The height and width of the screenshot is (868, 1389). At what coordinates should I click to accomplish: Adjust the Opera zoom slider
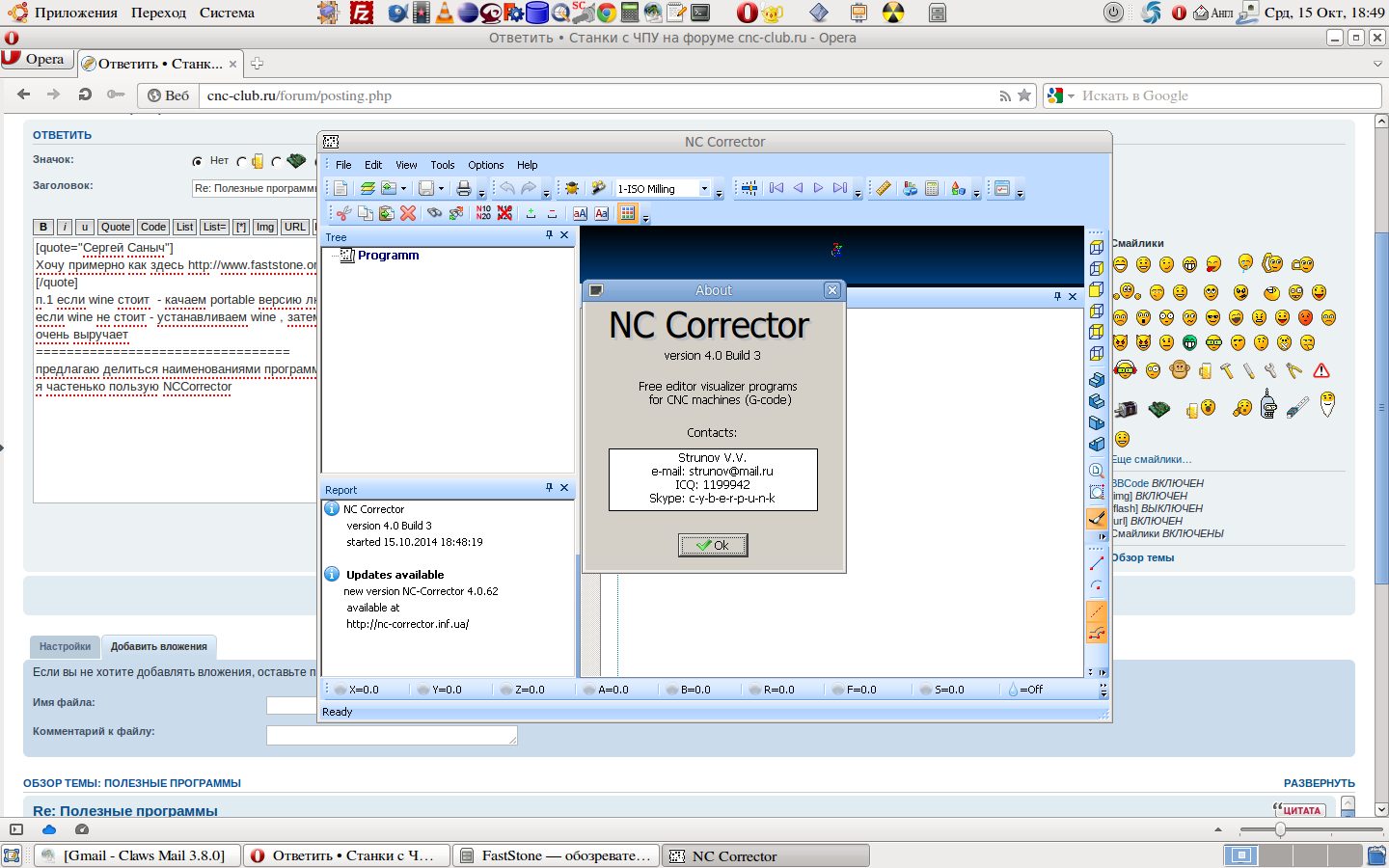pos(1280,829)
